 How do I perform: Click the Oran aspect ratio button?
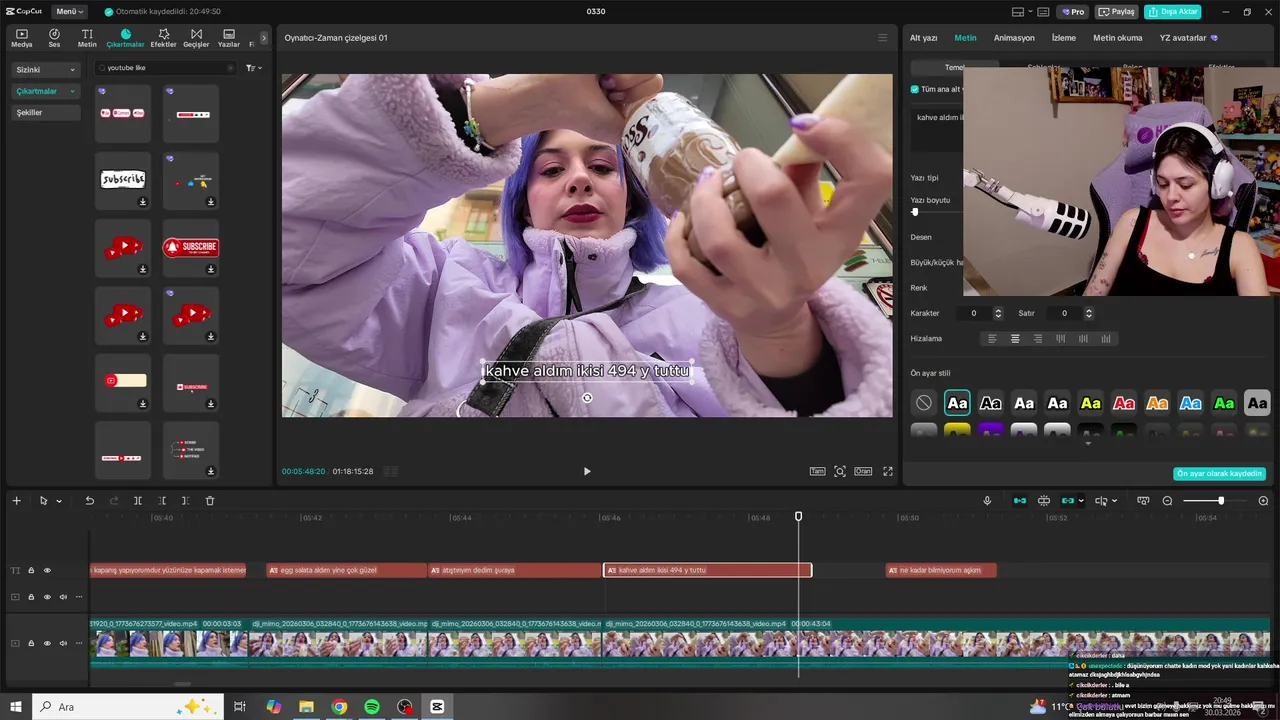point(862,471)
